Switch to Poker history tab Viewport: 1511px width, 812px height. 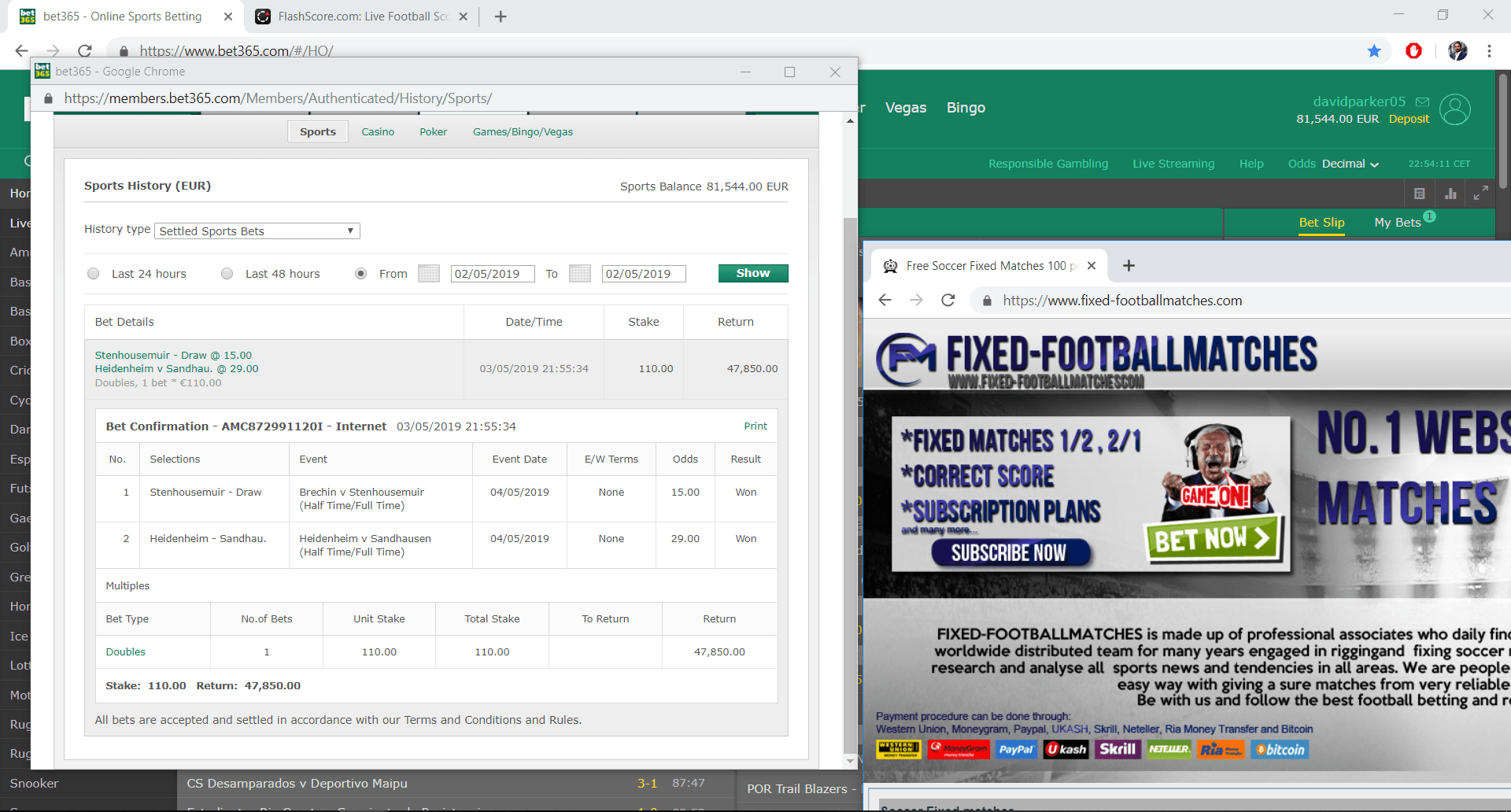(434, 132)
